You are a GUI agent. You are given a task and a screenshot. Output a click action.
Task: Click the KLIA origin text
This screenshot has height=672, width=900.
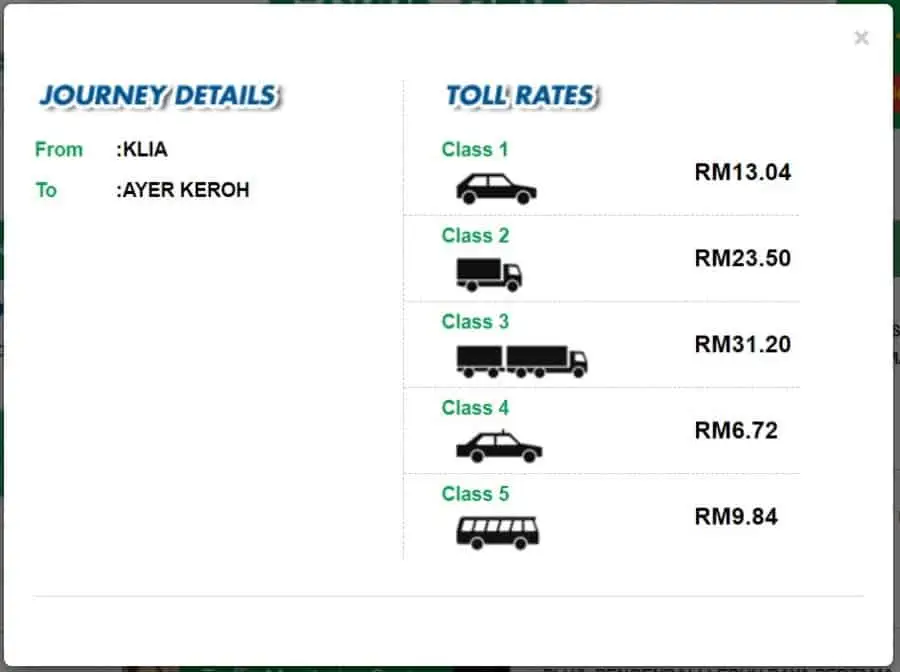[x=145, y=149]
